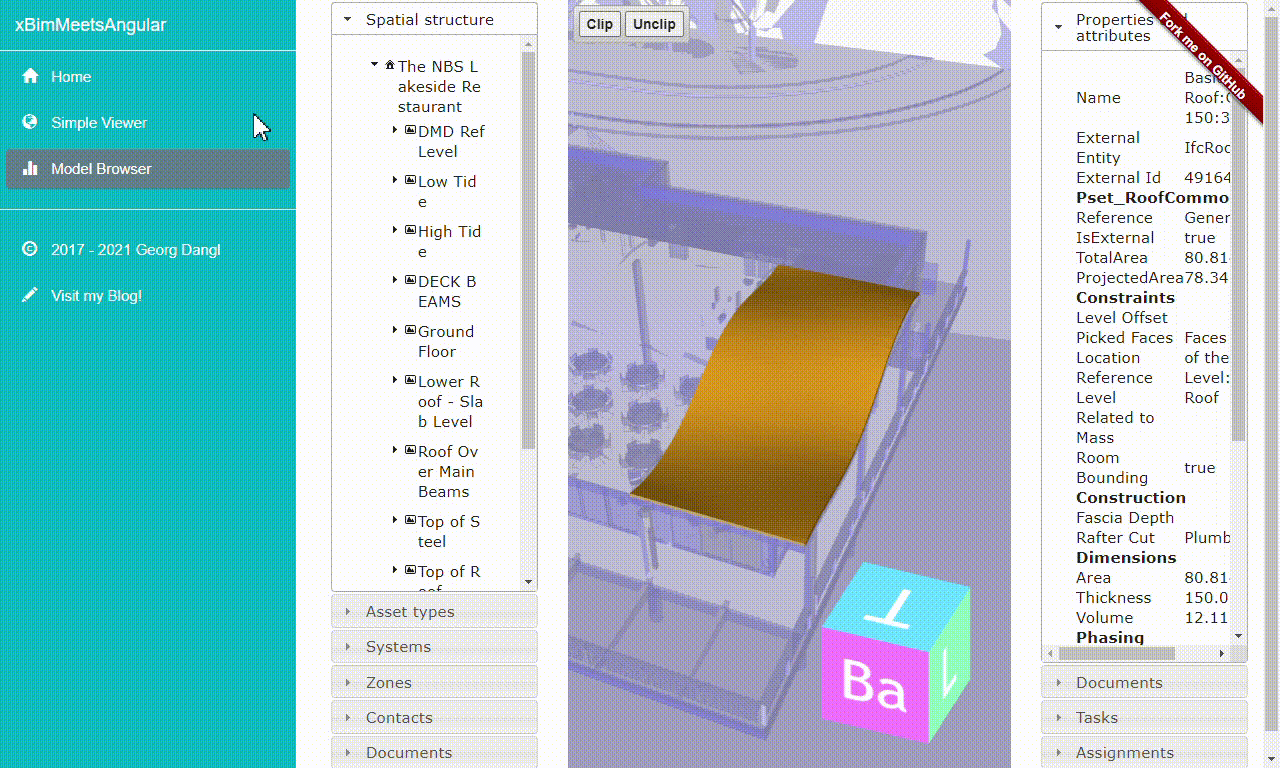Click the 'Ba' face of navigation cube
The width and height of the screenshot is (1280, 768).
pyautogui.click(x=875, y=686)
